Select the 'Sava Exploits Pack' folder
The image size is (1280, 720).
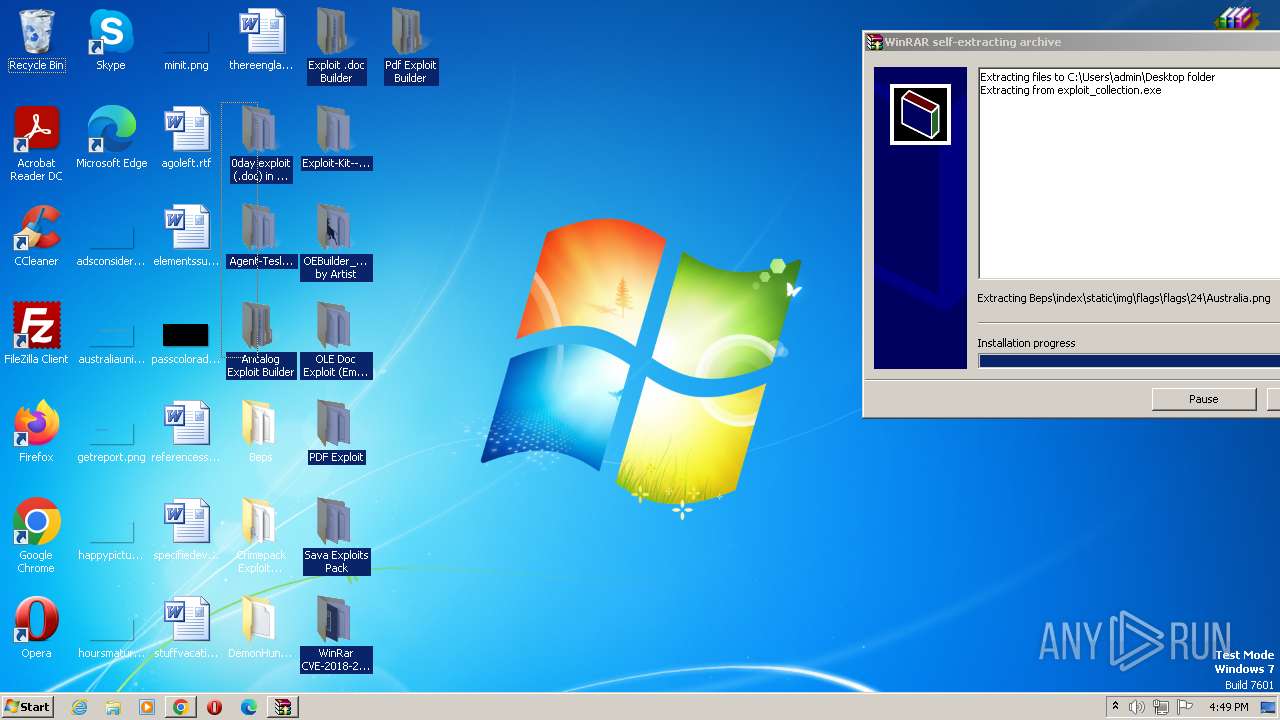click(336, 536)
